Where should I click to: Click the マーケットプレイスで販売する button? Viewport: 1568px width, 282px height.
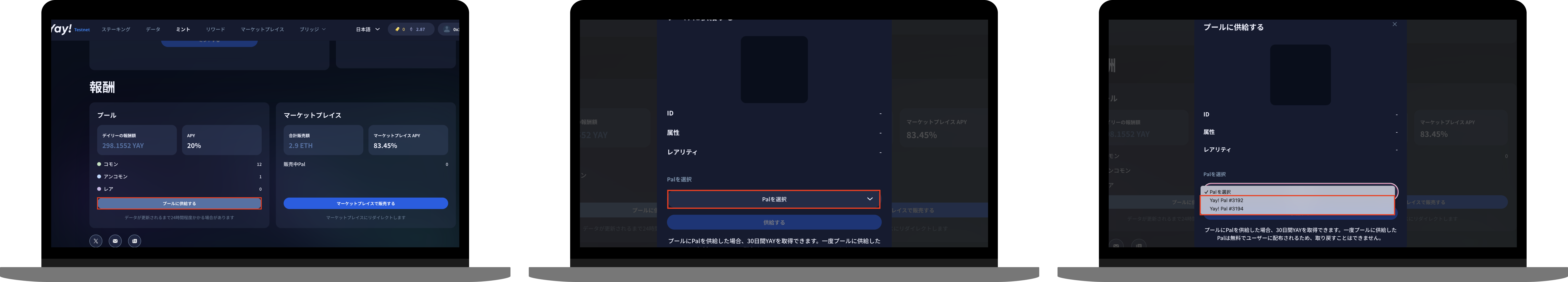click(x=366, y=204)
